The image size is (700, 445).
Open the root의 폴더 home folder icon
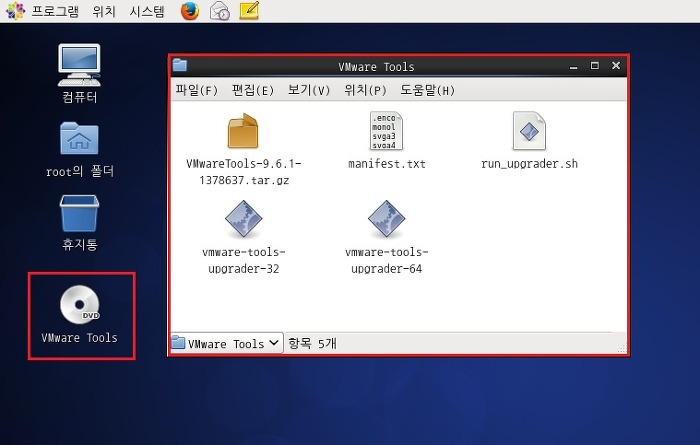coord(79,138)
